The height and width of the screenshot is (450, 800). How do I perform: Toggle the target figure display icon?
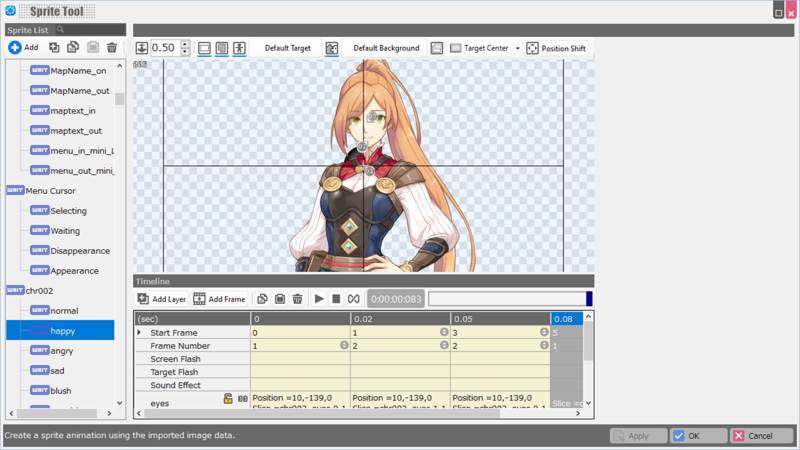click(239, 48)
